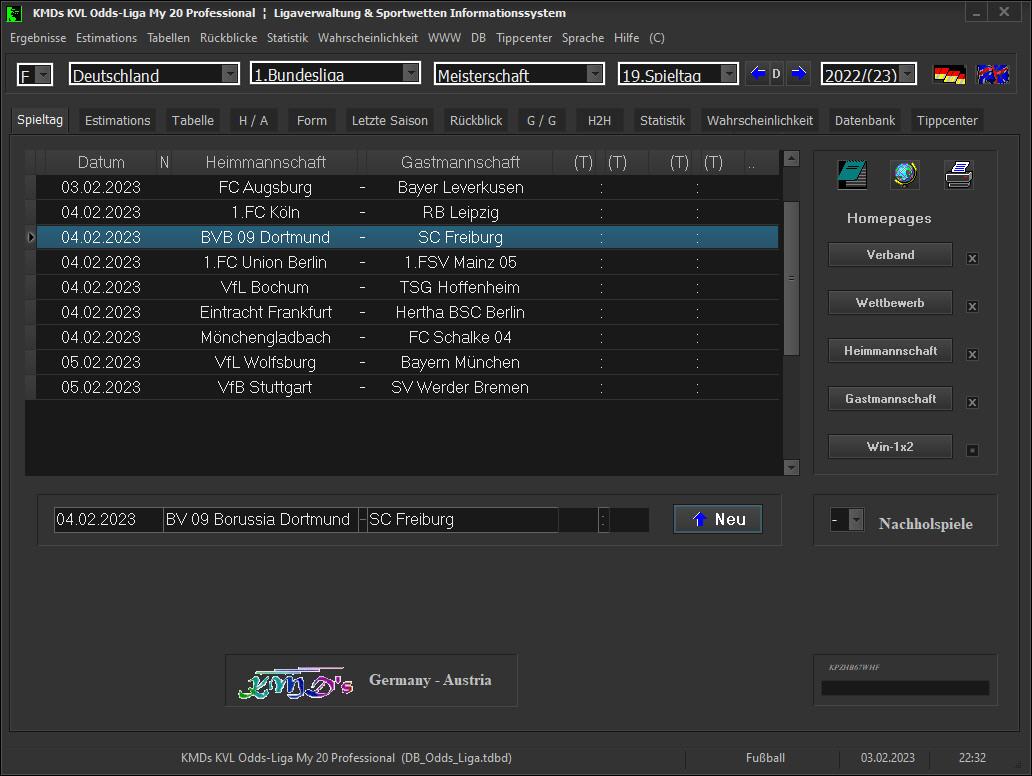Click the Heimmannschaft homepage button
Viewport: 1032px width, 776px height.
click(890, 351)
